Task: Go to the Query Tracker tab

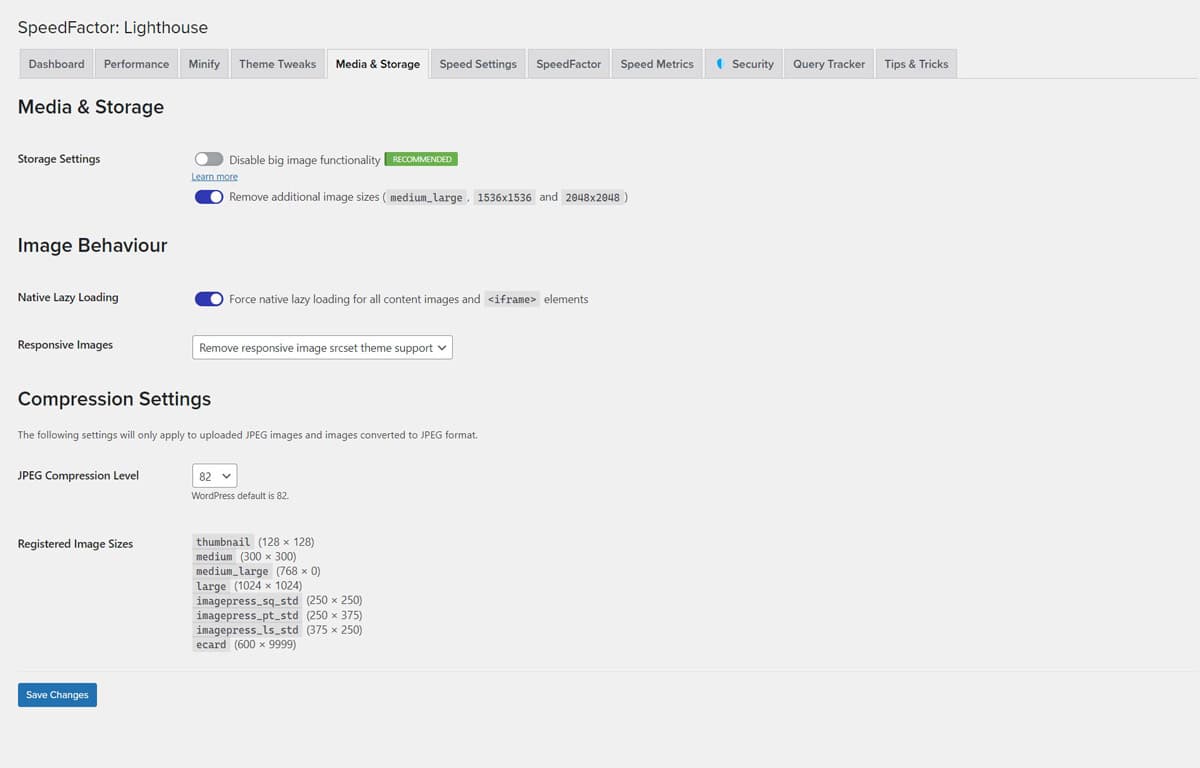Action: click(829, 63)
